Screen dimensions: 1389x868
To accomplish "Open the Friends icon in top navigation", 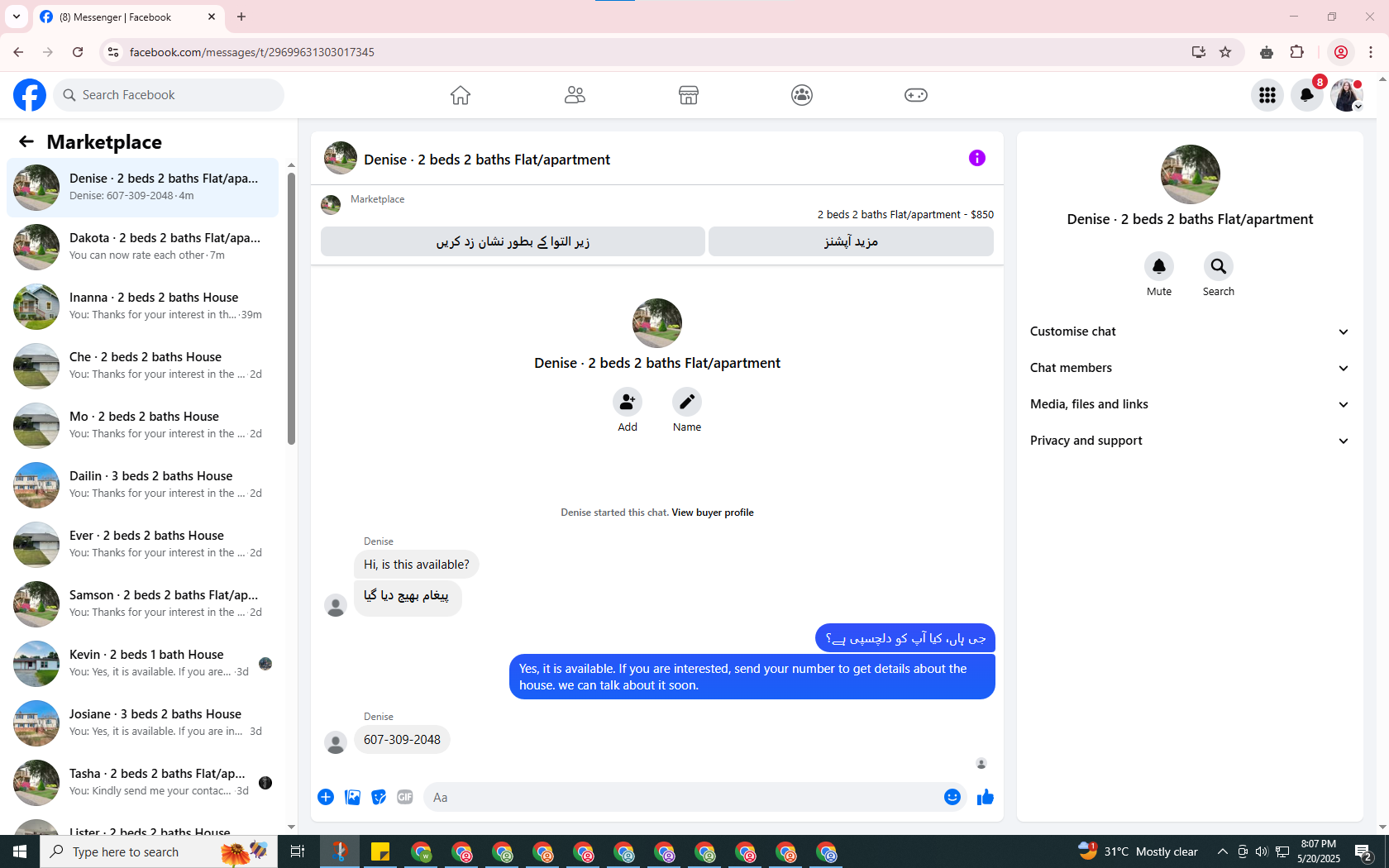I will point(575,95).
